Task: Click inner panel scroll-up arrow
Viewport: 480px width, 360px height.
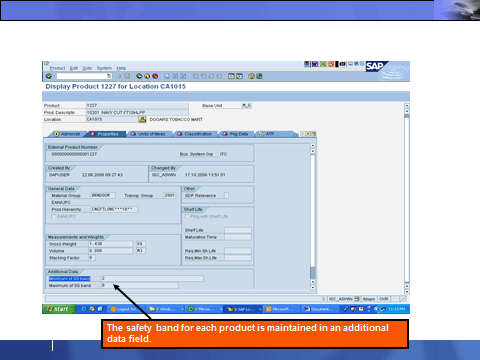Action: tap(313, 146)
